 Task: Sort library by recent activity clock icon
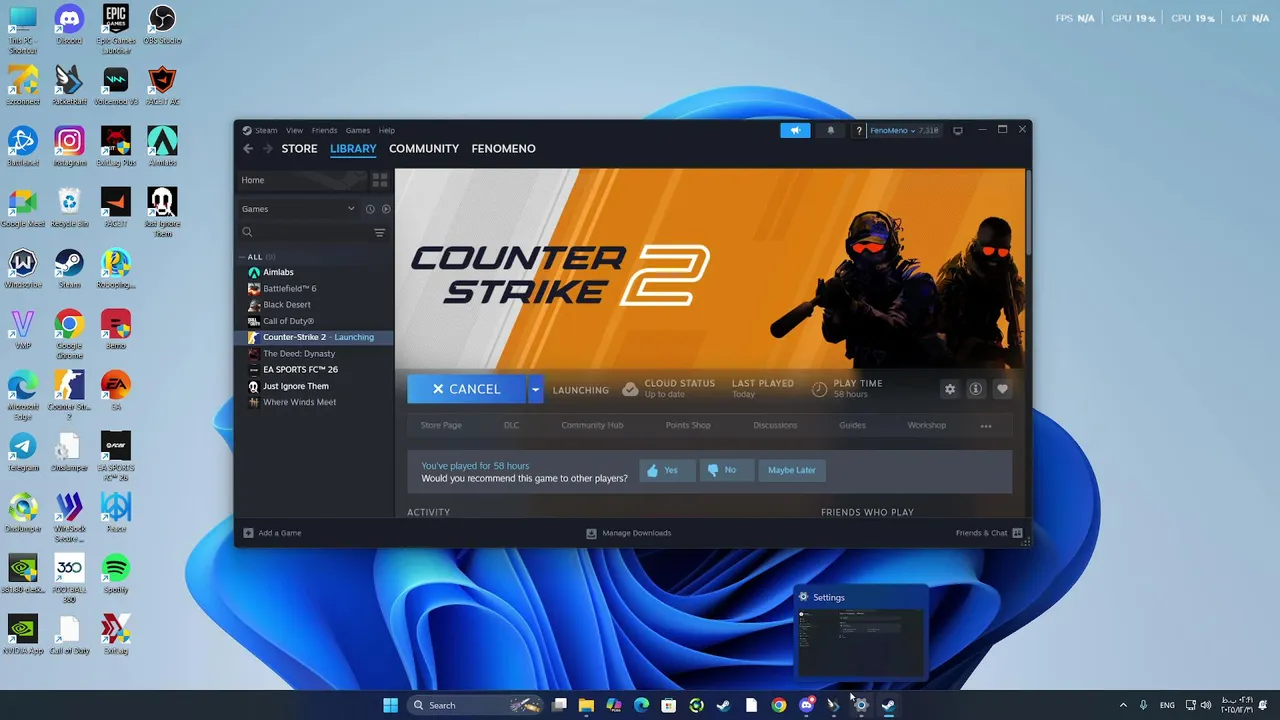coord(370,209)
